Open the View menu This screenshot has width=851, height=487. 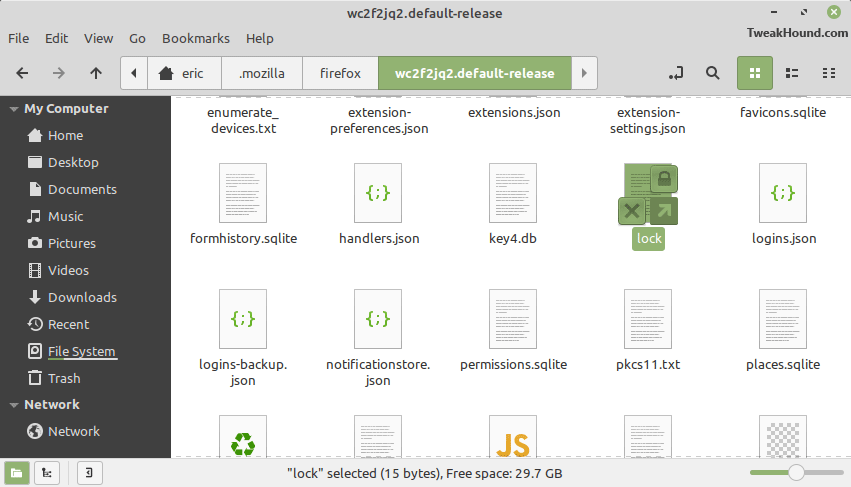point(98,39)
